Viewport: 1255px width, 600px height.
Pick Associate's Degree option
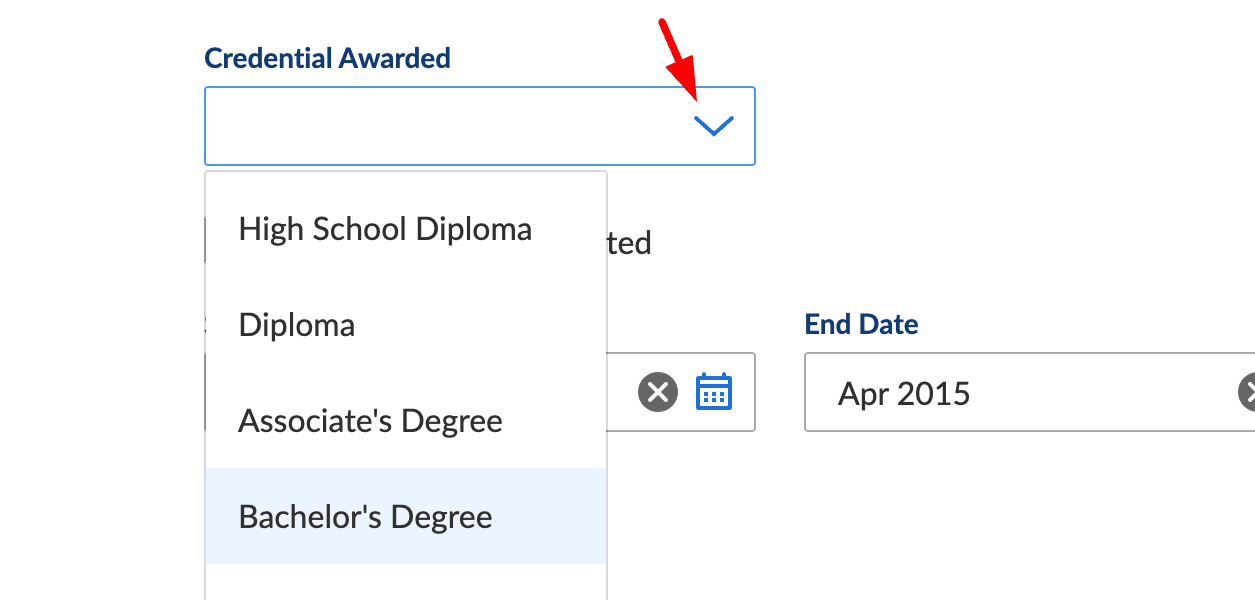(x=406, y=421)
